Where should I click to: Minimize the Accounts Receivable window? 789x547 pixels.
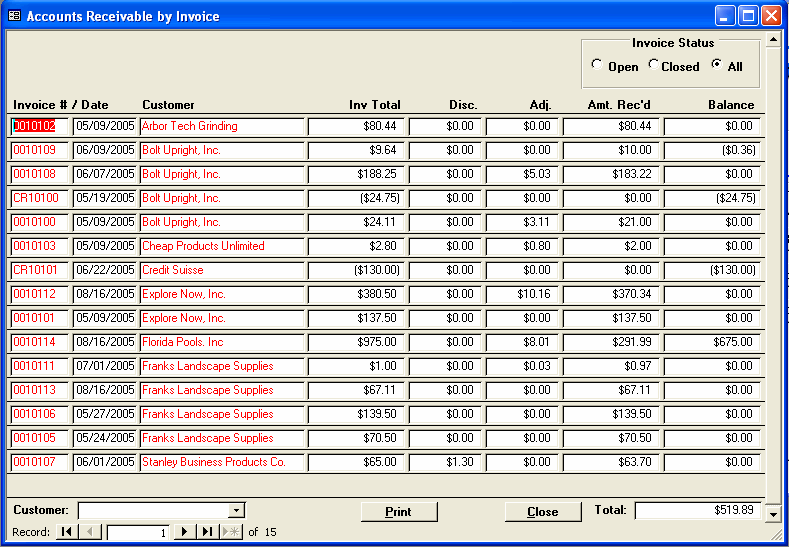pos(725,16)
